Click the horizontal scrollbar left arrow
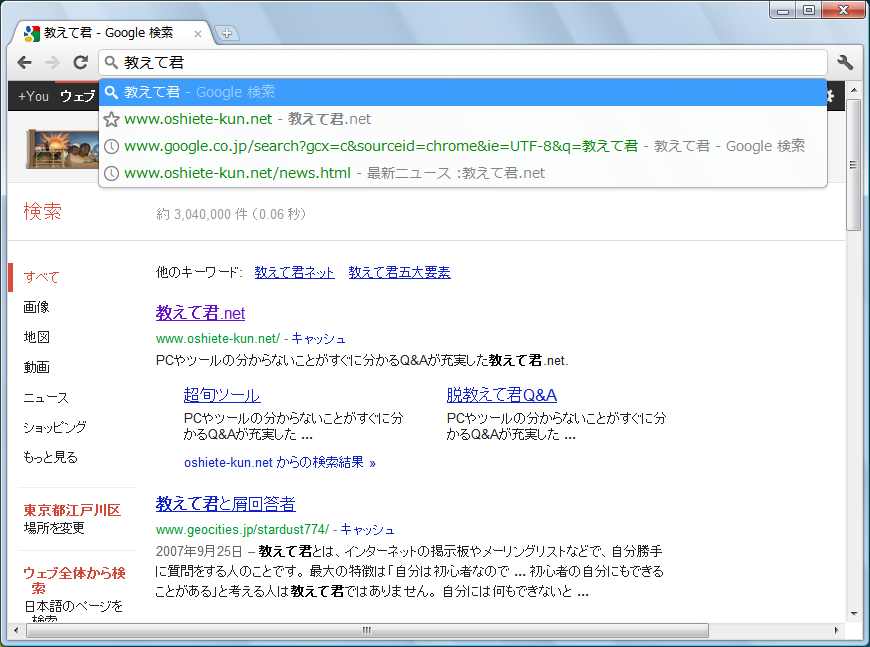Viewport: 870px width, 647px height. click(x=16, y=630)
